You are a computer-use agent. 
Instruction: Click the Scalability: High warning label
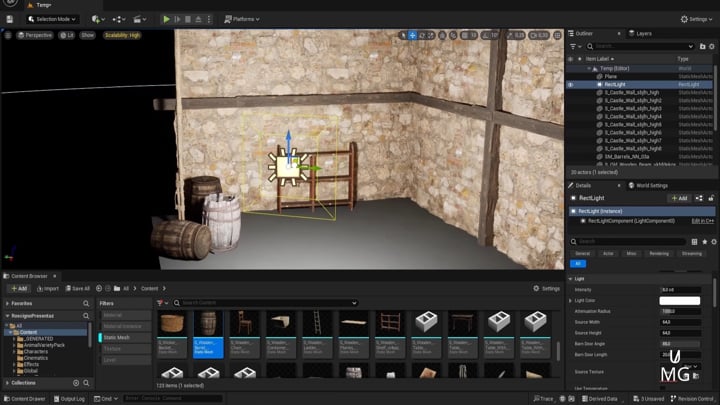click(122, 35)
